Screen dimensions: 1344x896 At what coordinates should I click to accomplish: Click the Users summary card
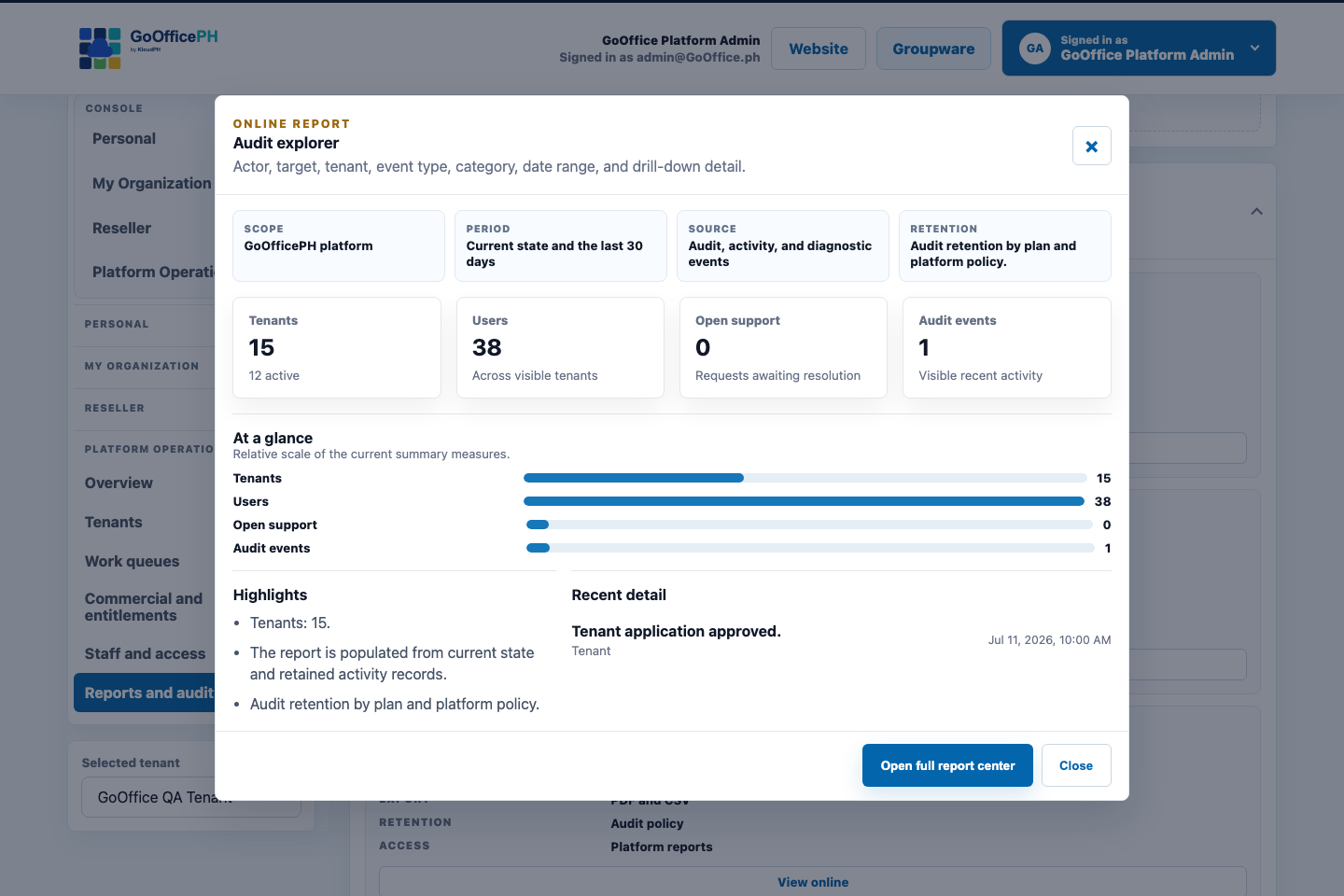tap(560, 347)
